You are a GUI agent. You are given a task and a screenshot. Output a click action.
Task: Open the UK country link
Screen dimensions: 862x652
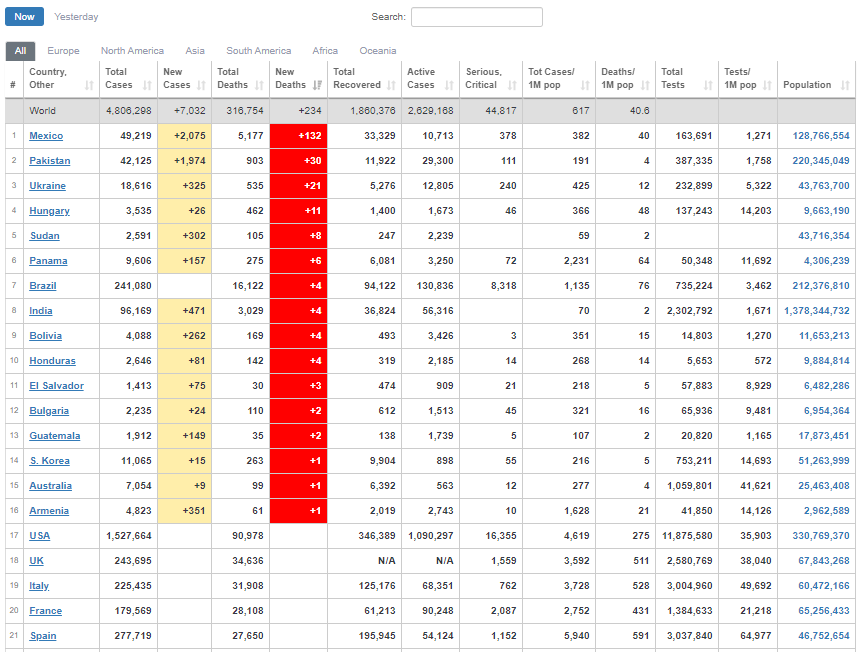pyautogui.click(x=36, y=561)
